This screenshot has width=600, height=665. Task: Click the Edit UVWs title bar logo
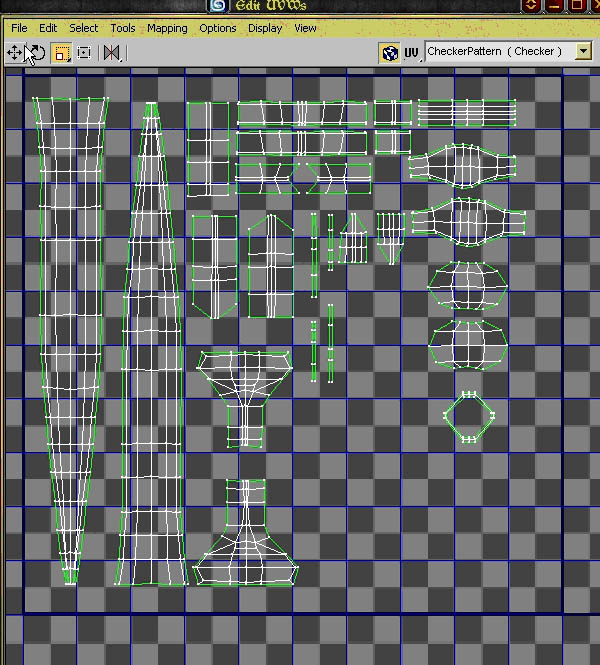pyautogui.click(x=218, y=5)
